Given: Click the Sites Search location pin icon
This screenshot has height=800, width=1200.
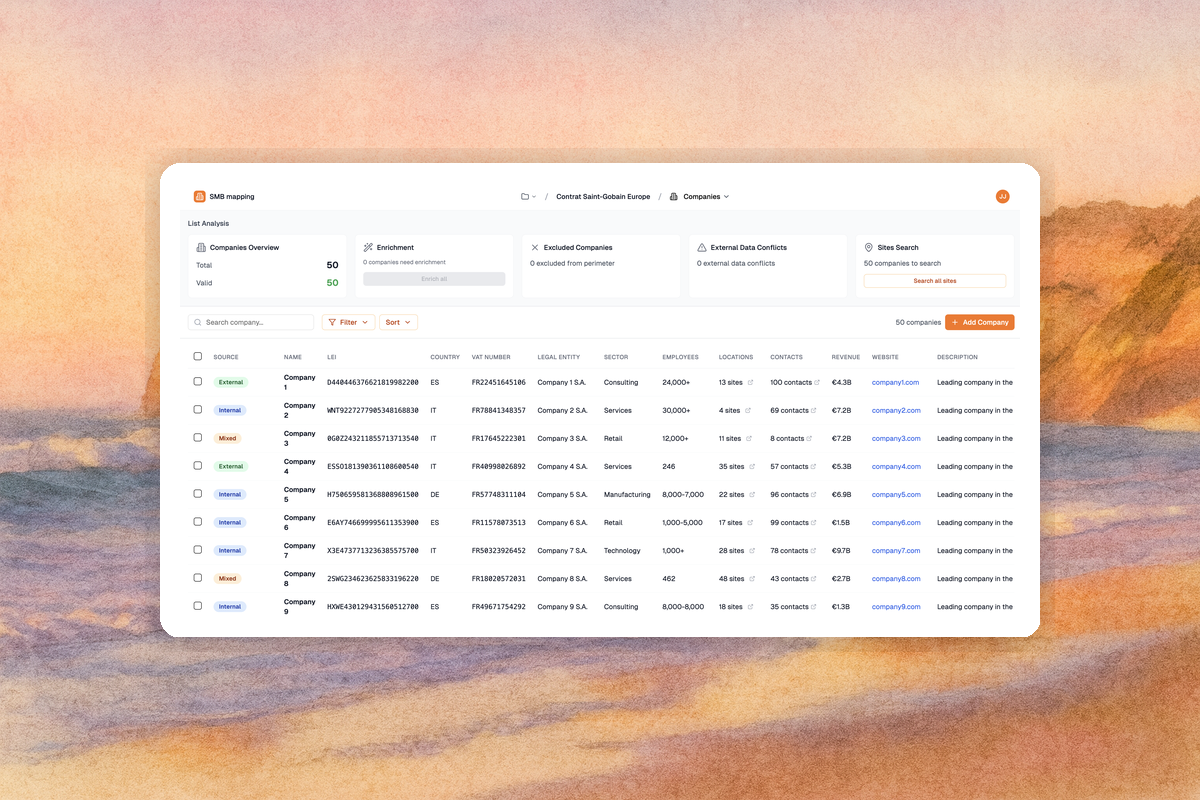Looking at the screenshot, I should pos(868,247).
